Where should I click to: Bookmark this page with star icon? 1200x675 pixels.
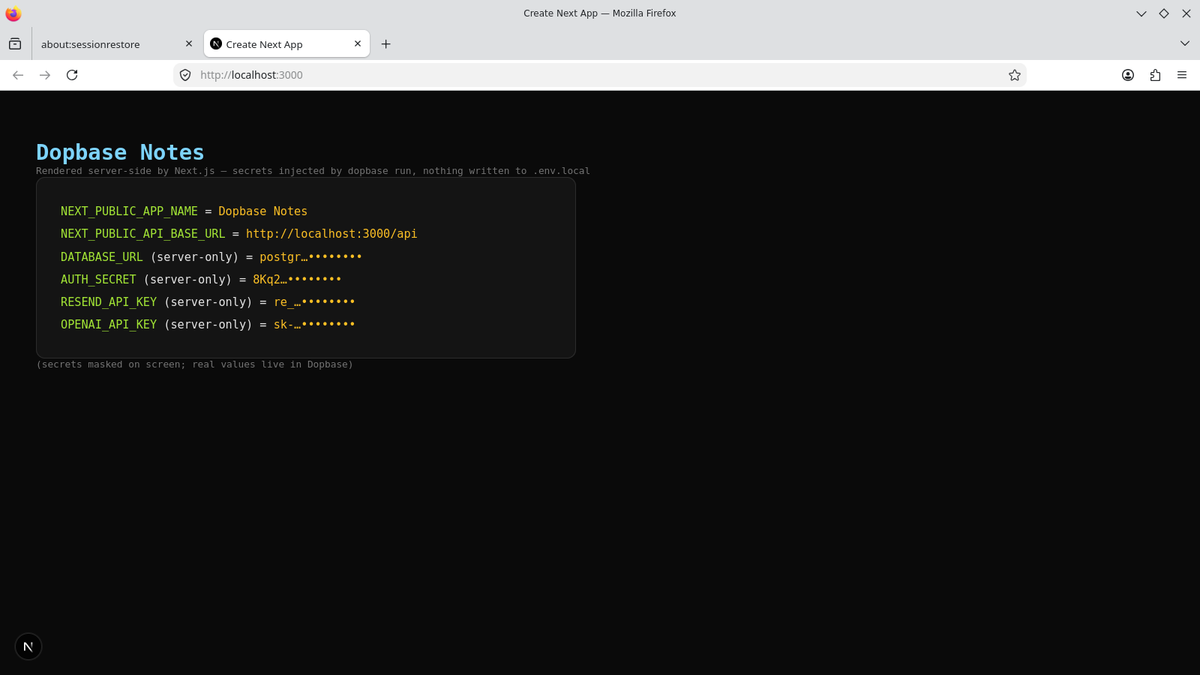coord(1014,75)
